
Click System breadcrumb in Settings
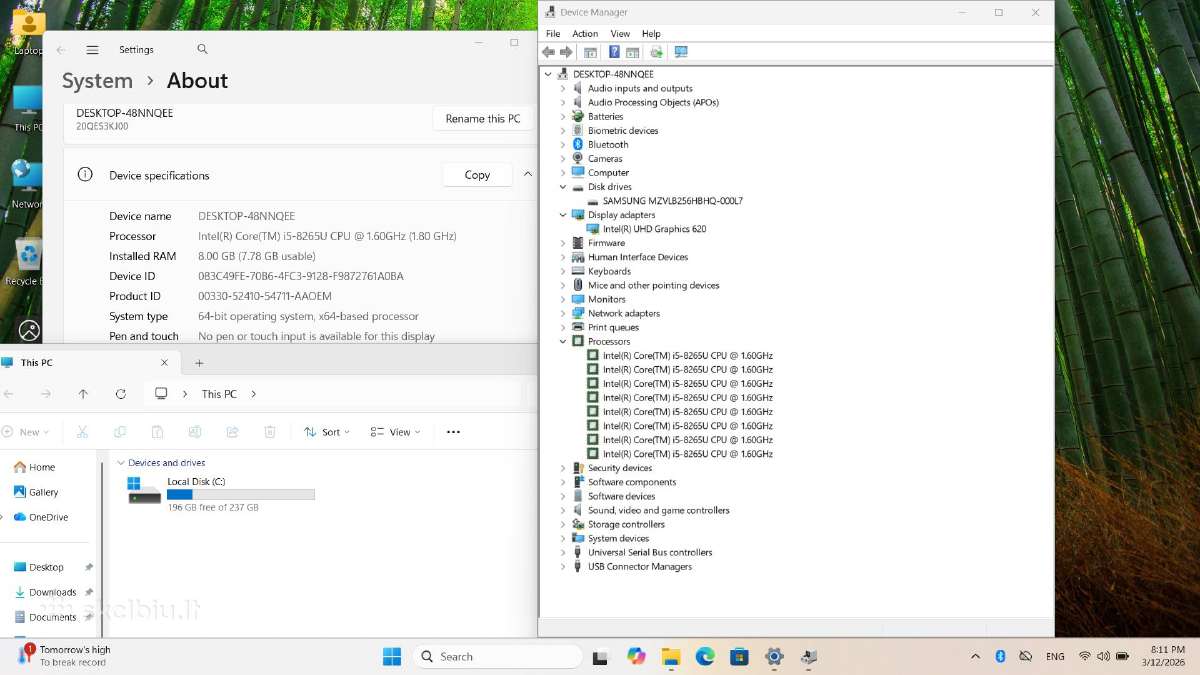tap(97, 81)
